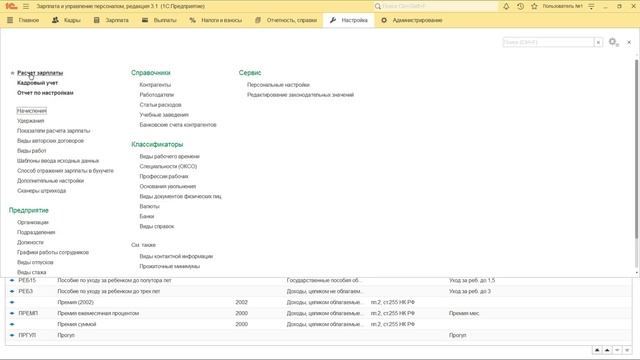
Task: Click the Главное section menu icon
Action: [10, 20]
